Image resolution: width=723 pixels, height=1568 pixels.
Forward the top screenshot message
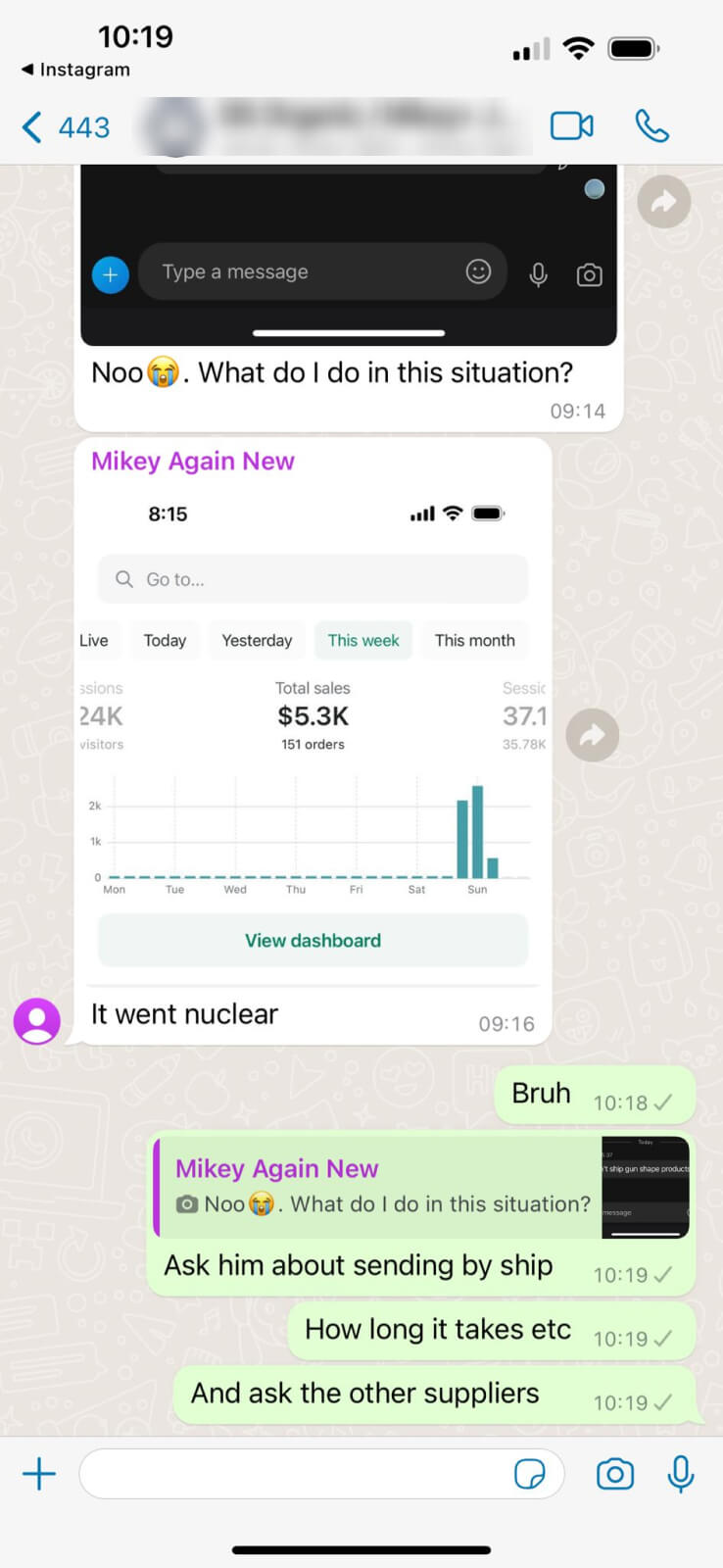(x=664, y=202)
